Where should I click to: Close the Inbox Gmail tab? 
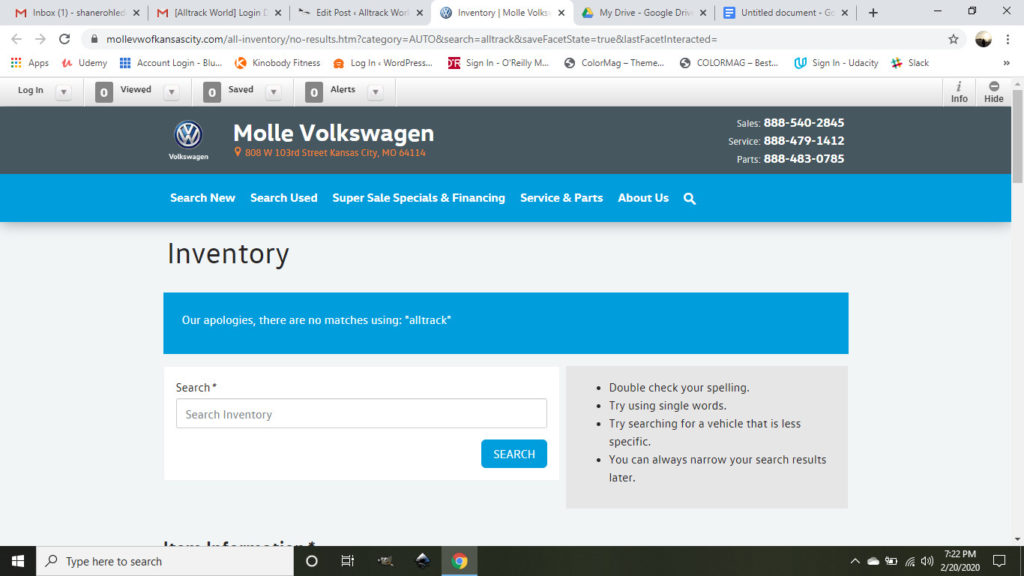(x=136, y=12)
